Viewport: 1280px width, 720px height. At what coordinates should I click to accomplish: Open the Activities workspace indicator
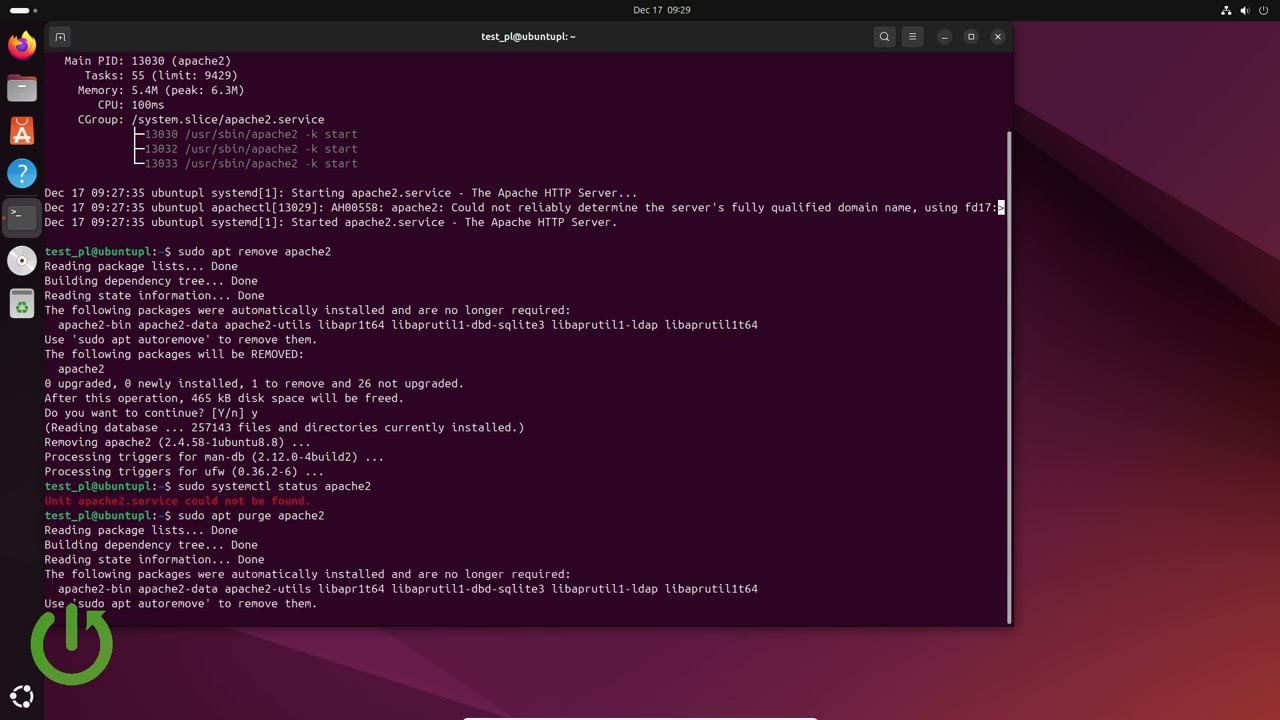coord(23,10)
